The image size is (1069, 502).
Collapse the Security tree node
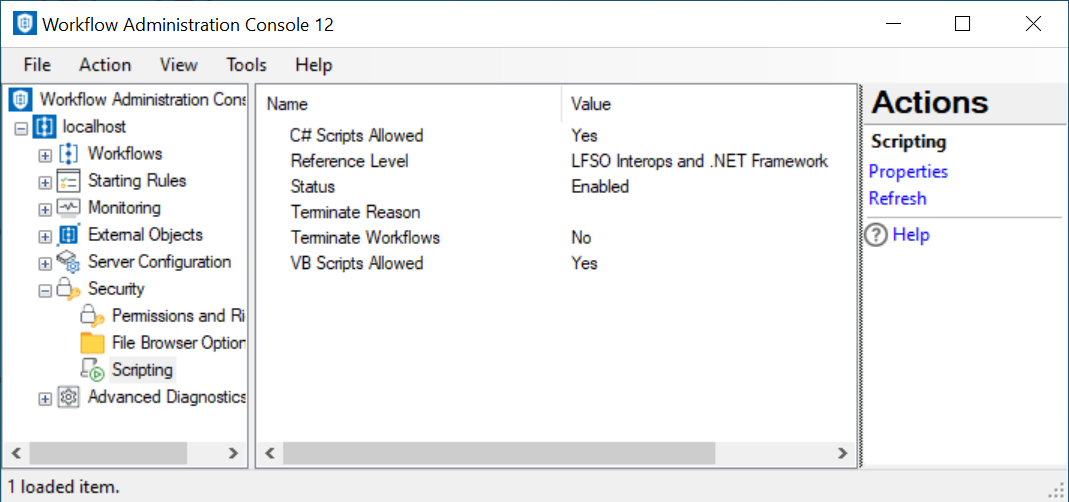tap(44, 290)
